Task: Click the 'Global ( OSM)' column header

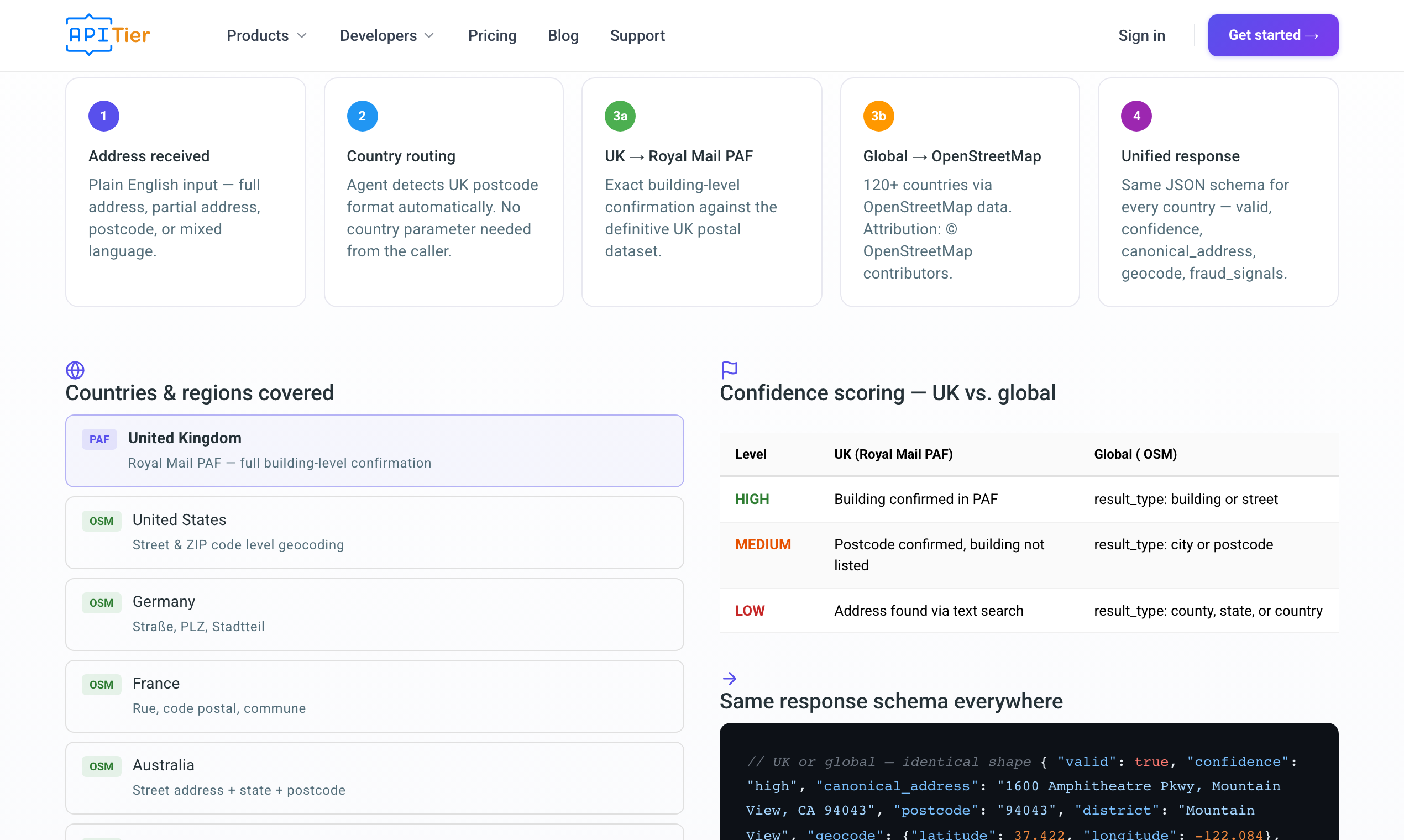Action: [x=1135, y=454]
